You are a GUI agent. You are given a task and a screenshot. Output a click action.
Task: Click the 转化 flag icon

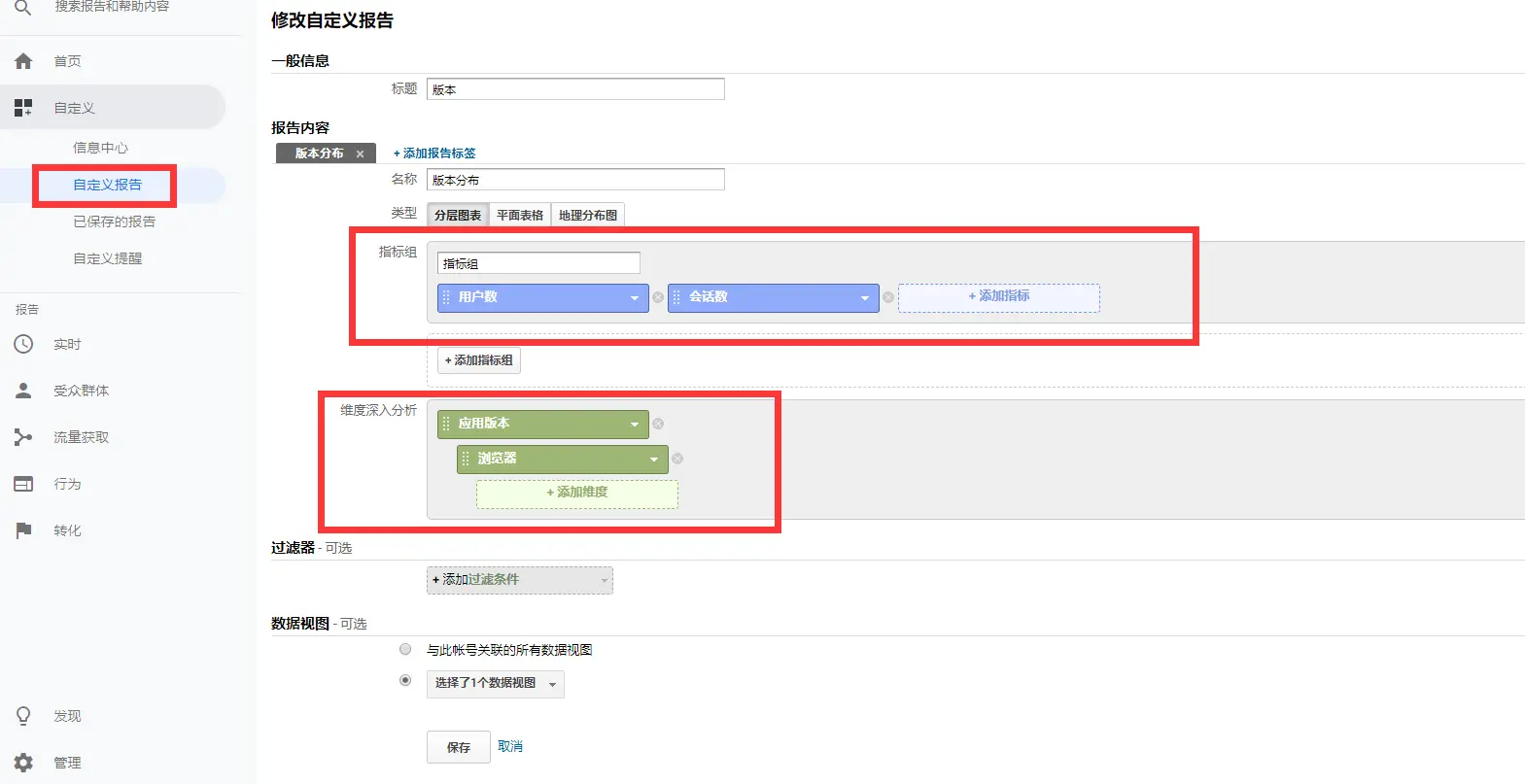click(x=23, y=530)
